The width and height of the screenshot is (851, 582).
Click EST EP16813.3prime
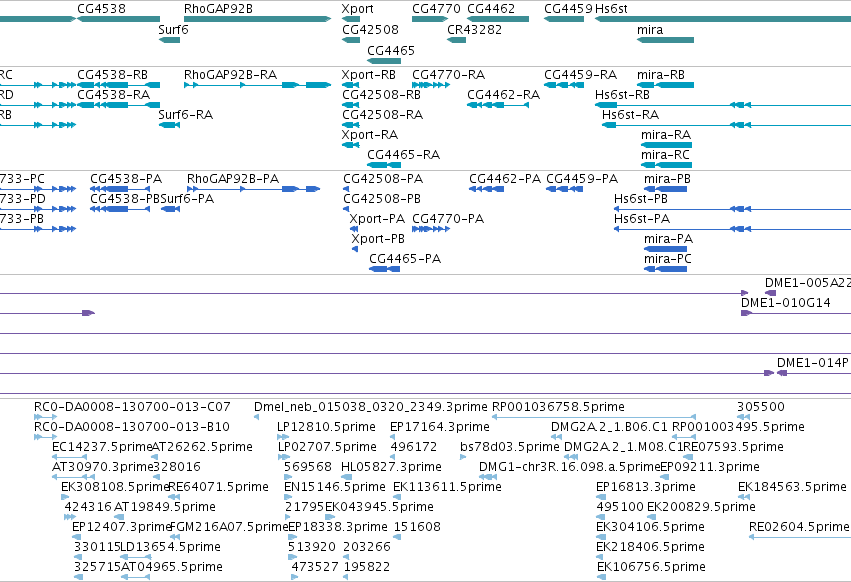pos(646,486)
